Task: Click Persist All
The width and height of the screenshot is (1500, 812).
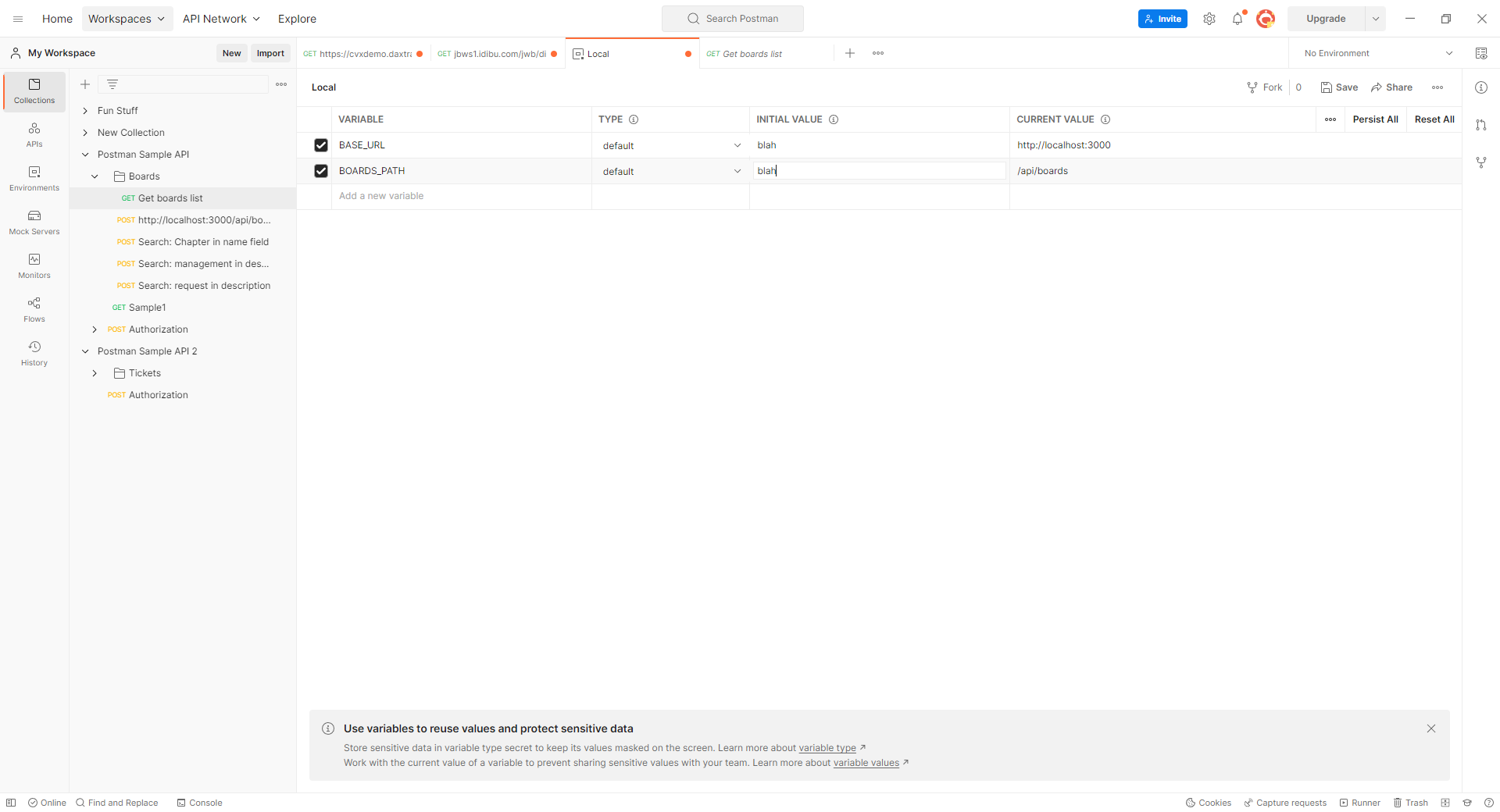Action: coord(1375,119)
